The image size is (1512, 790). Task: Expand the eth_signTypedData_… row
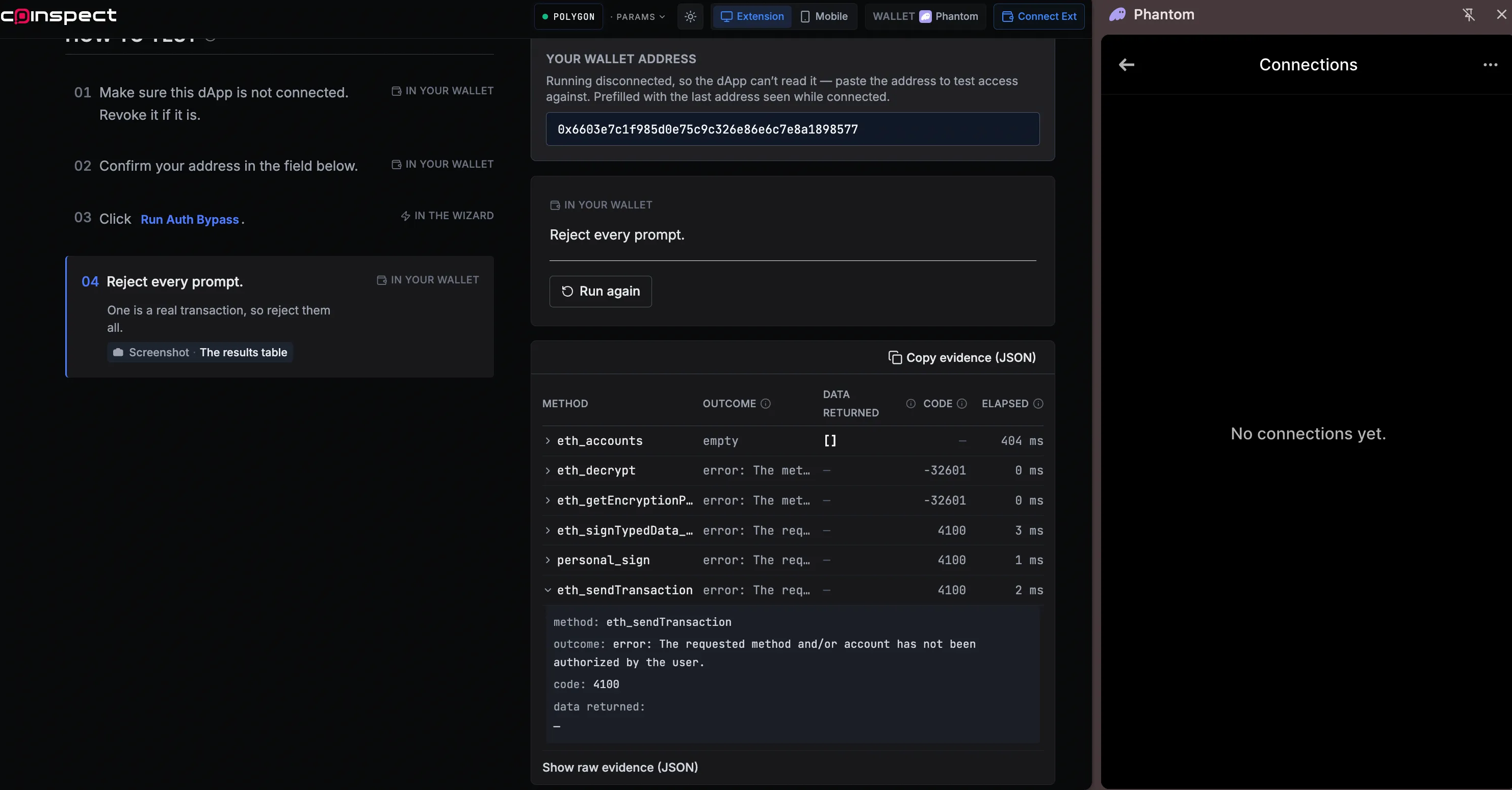pyautogui.click(x=792, y=531)
